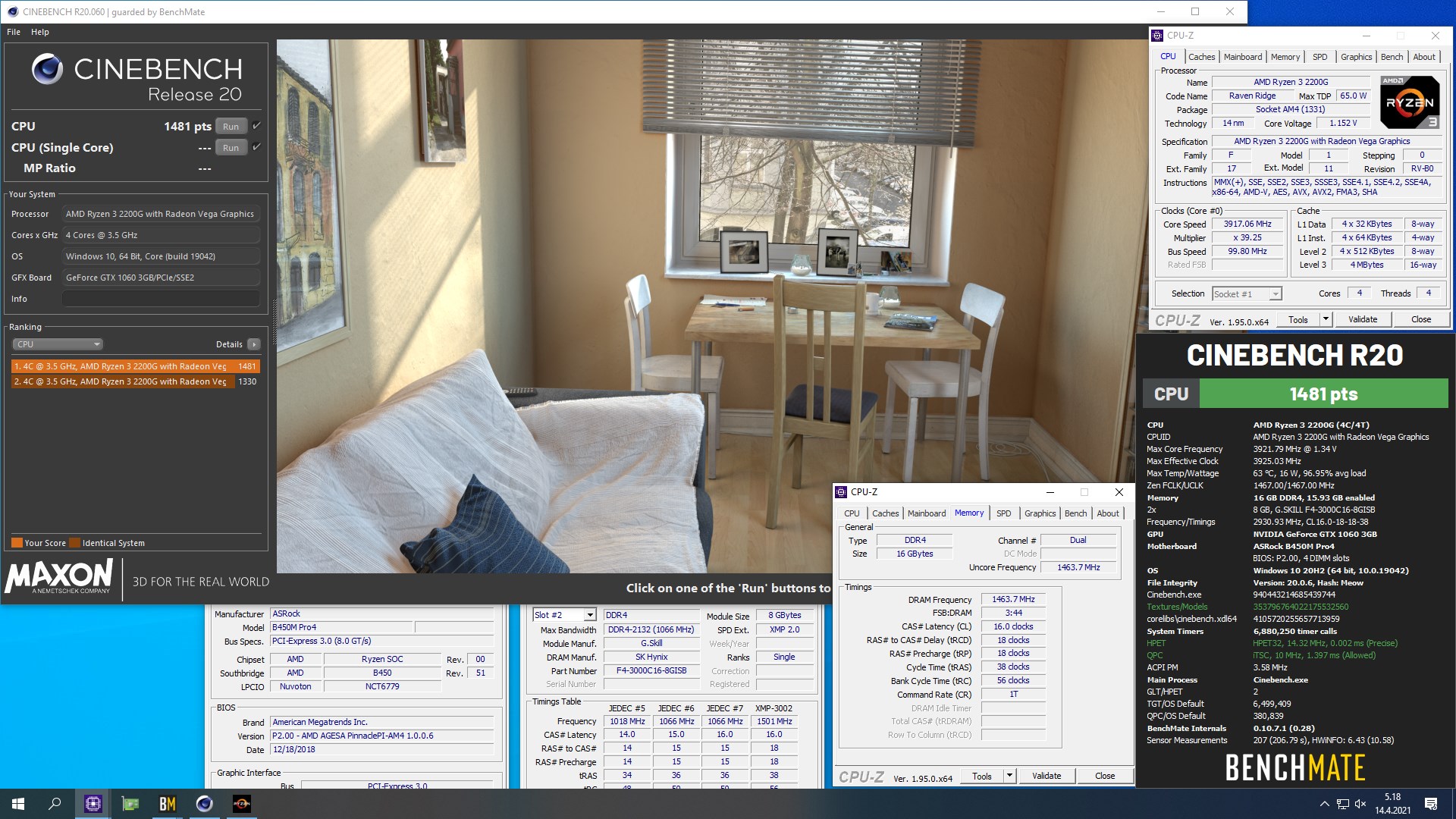
Task: Click Ryzen logo in CPU-Z
Action: tap(1409, 102)
